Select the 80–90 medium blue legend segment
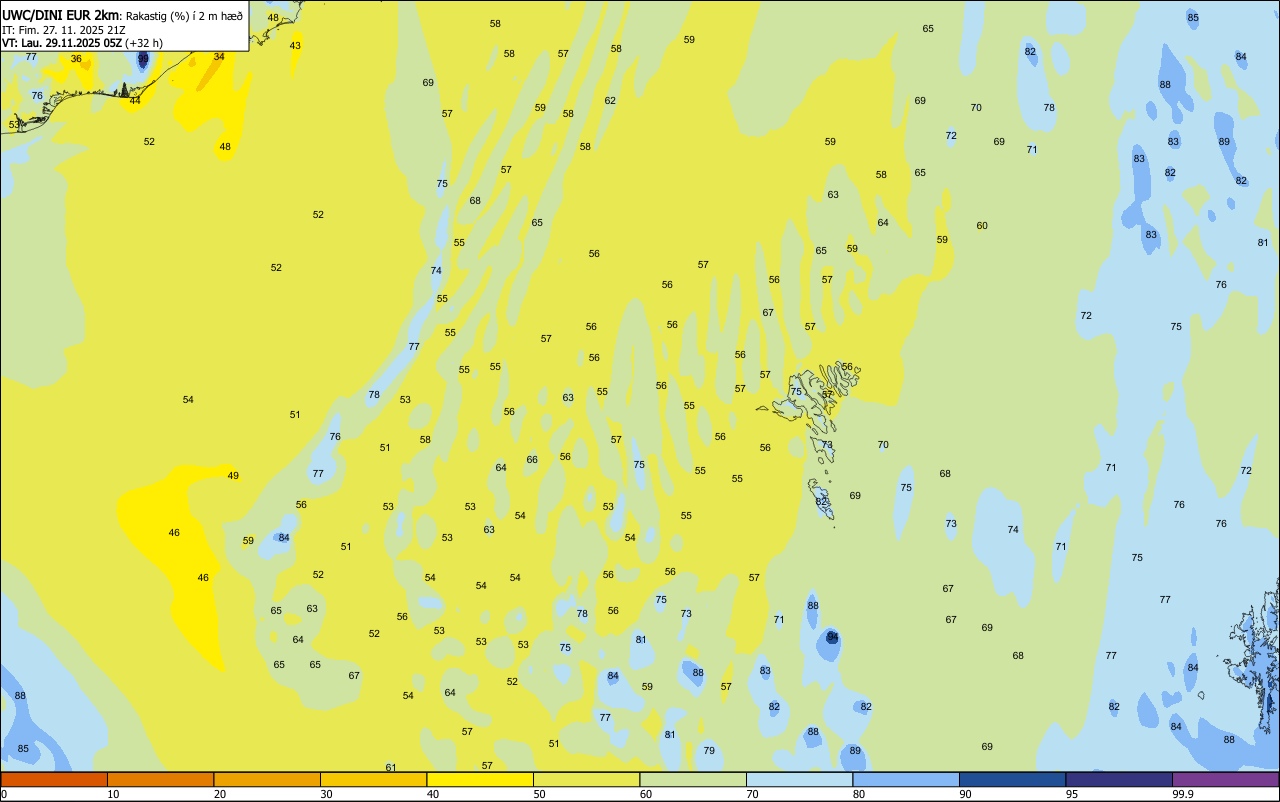This screenshot has height=802, width=1280. [906, 779]
